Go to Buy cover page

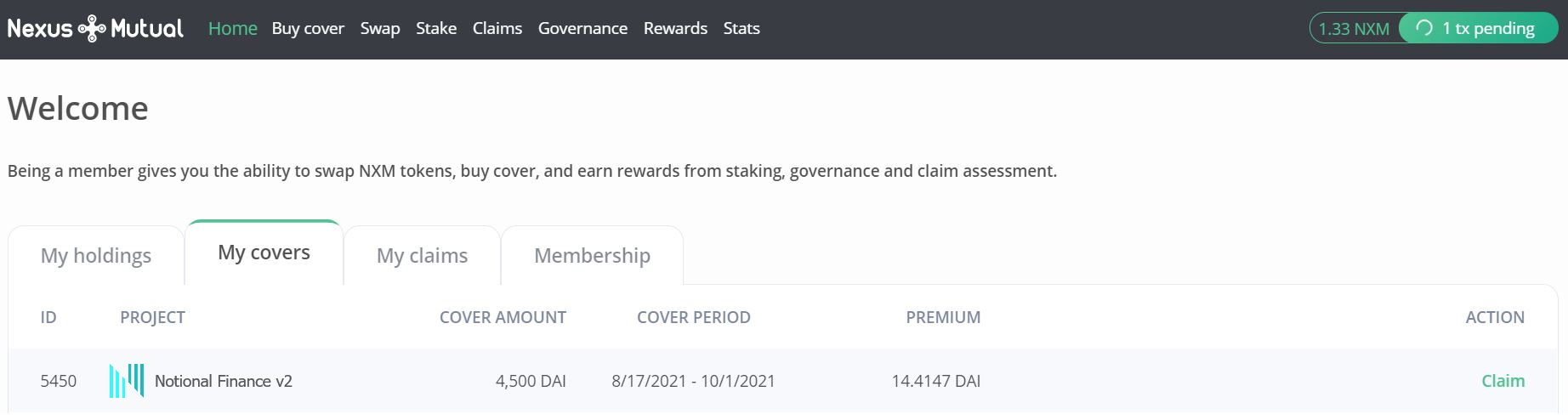pyautogui.click(x=308, y=28)
